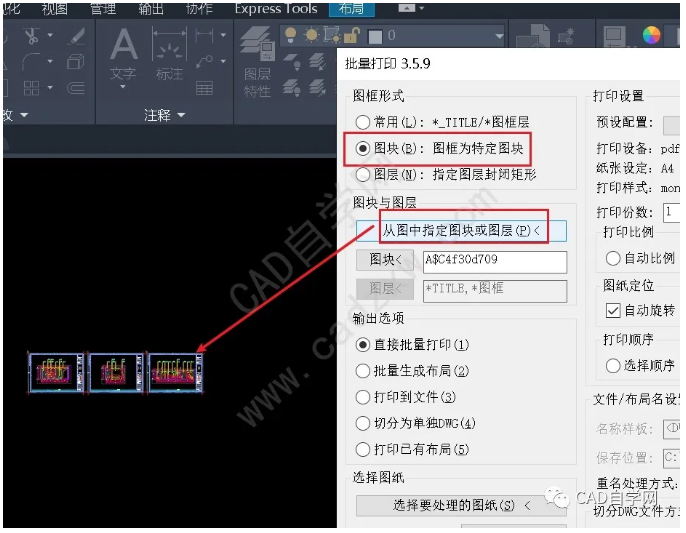Select 选择顺序 print order radio
Viewport: 686px width, 533px height.
pyautogui.click(x=613, y=365)
